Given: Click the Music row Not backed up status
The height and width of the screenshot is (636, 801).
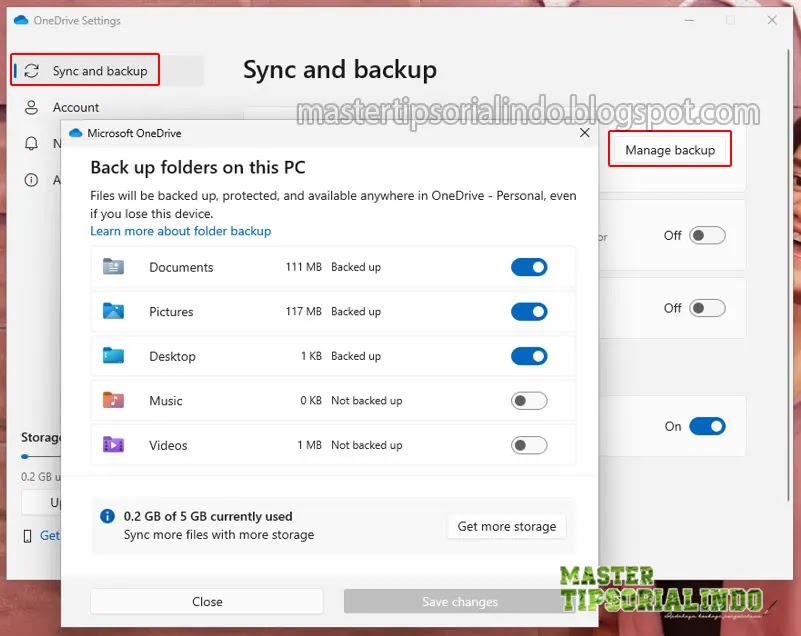Looking at the screenshot, I should pos(366,401).
